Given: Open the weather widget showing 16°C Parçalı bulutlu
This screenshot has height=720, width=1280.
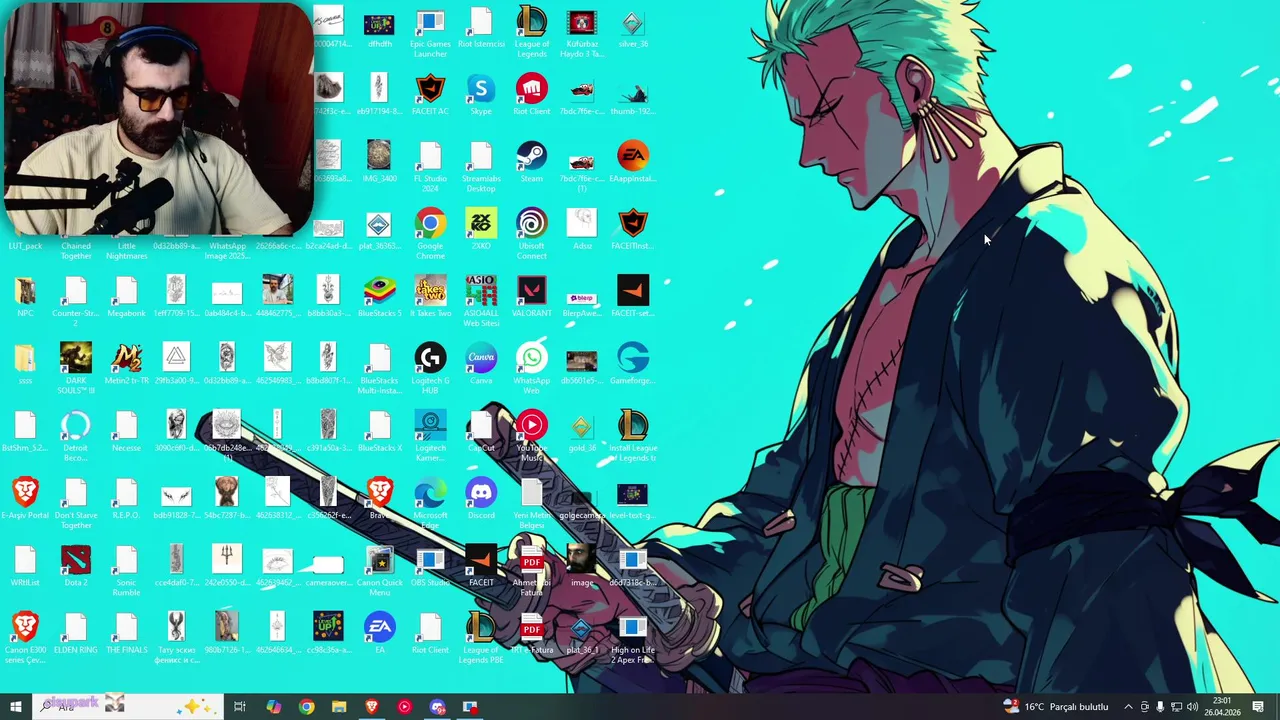Looking at the screenshot, I should pyautogui.click(x=1056, y=707).
